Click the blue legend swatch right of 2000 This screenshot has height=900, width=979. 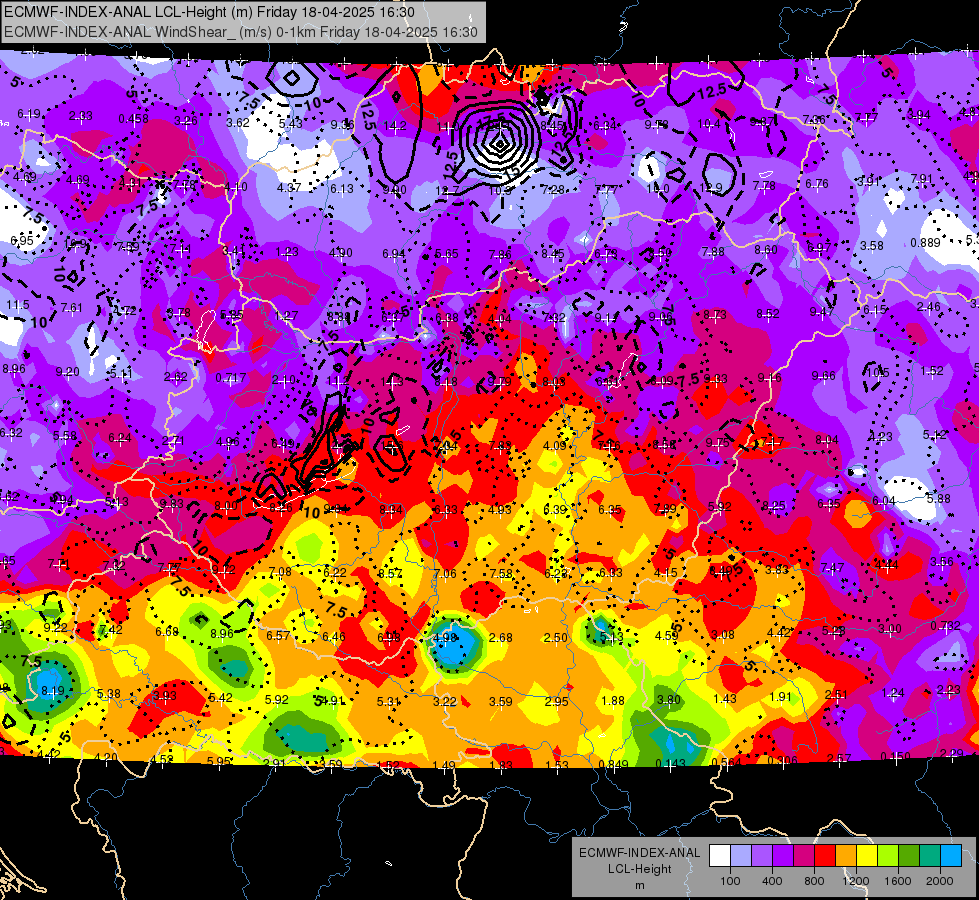(x=950, y=856)
